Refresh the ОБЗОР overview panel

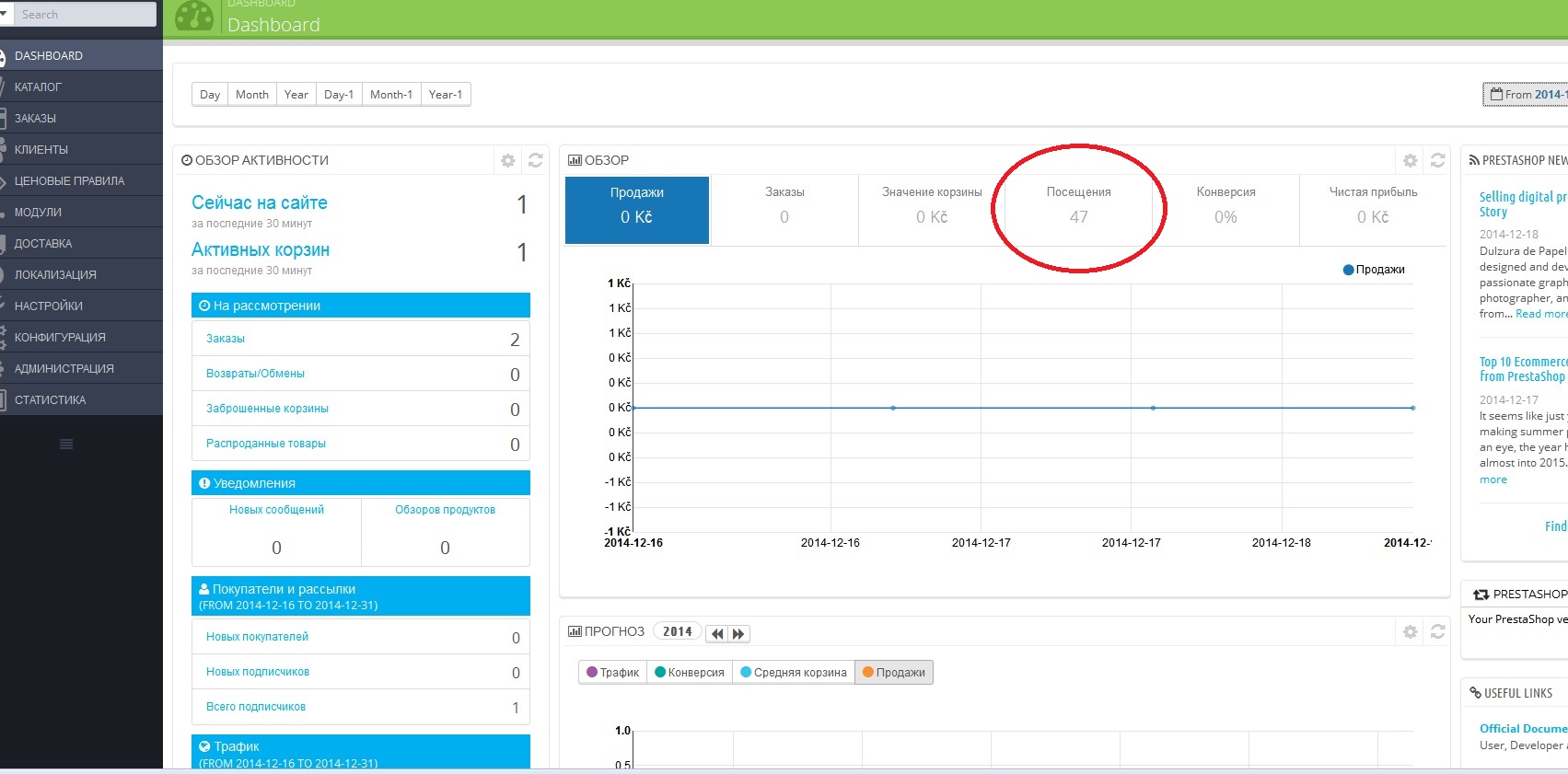point(1437,160)
